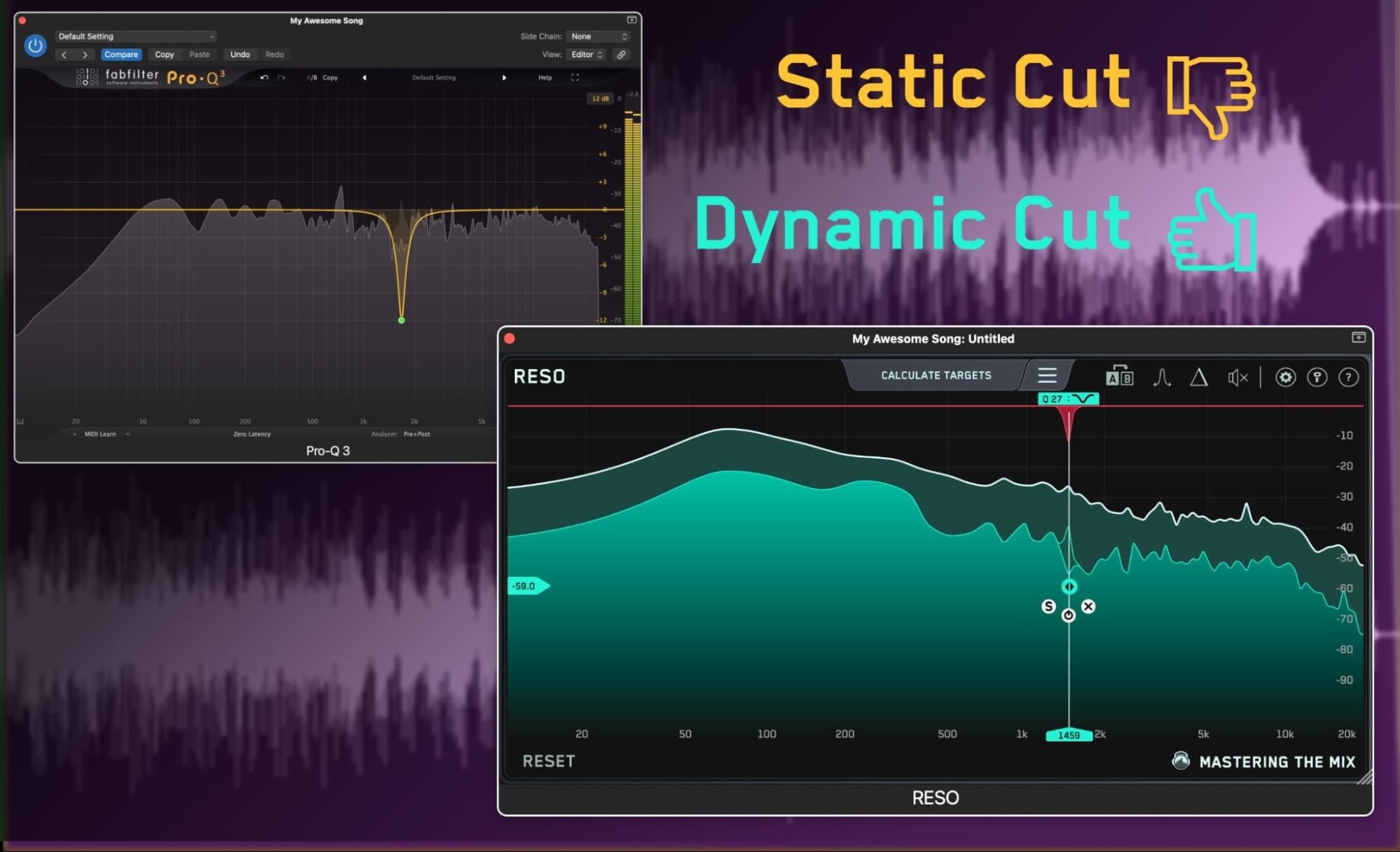Click the FabFilter redo arrow icon
The width and height of the screenshot is (1400, 852).
(x=282, y=78)
